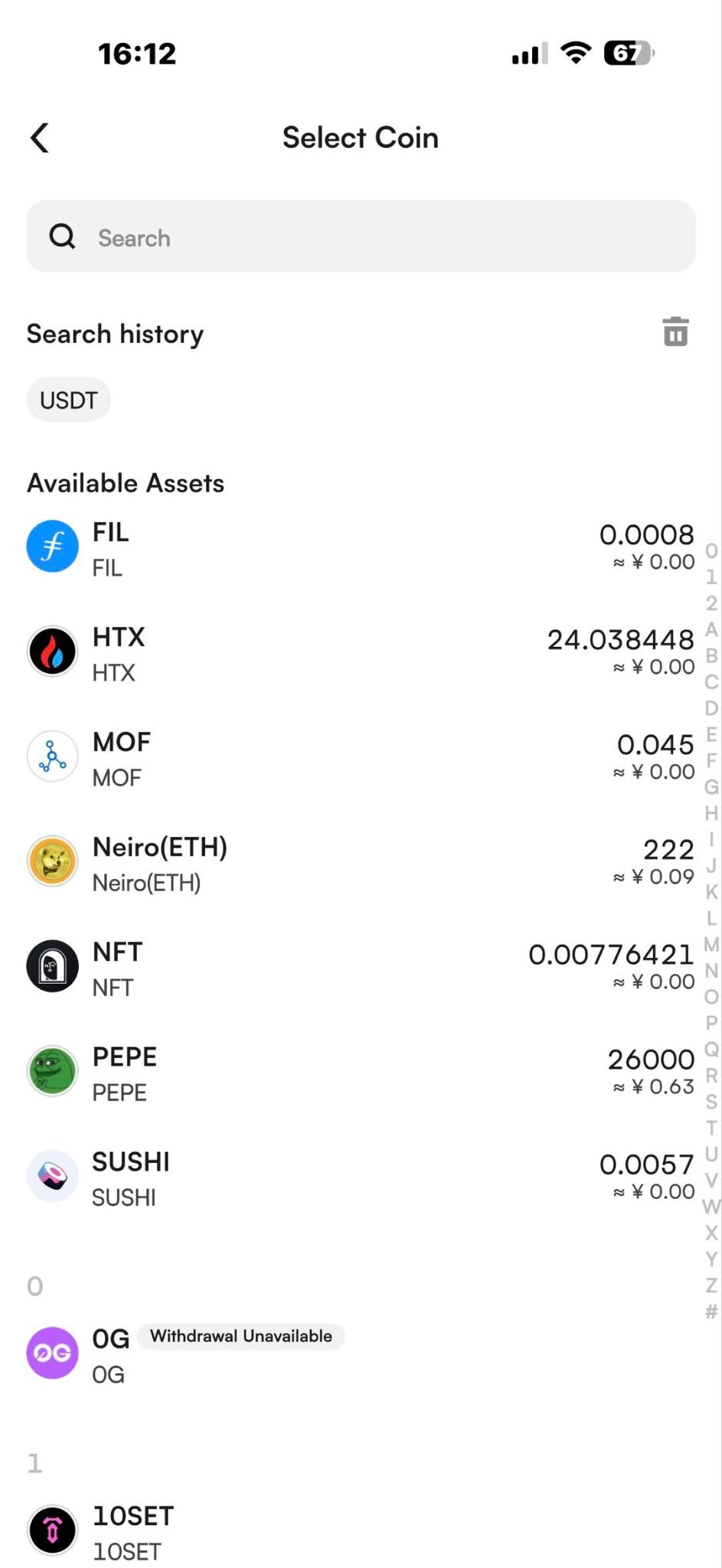722x1568 pixels.
Task: Tap the back arrow icon
Action: 40,138
